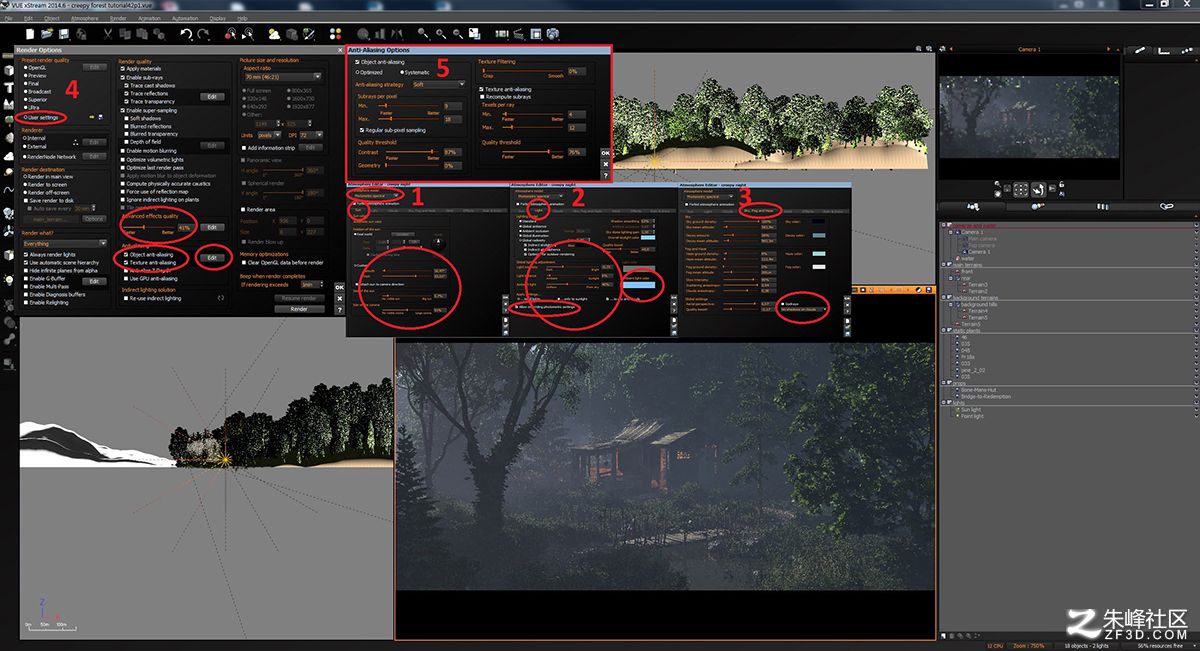
Task: Click the Save scene disk icon
Action: 64,34
